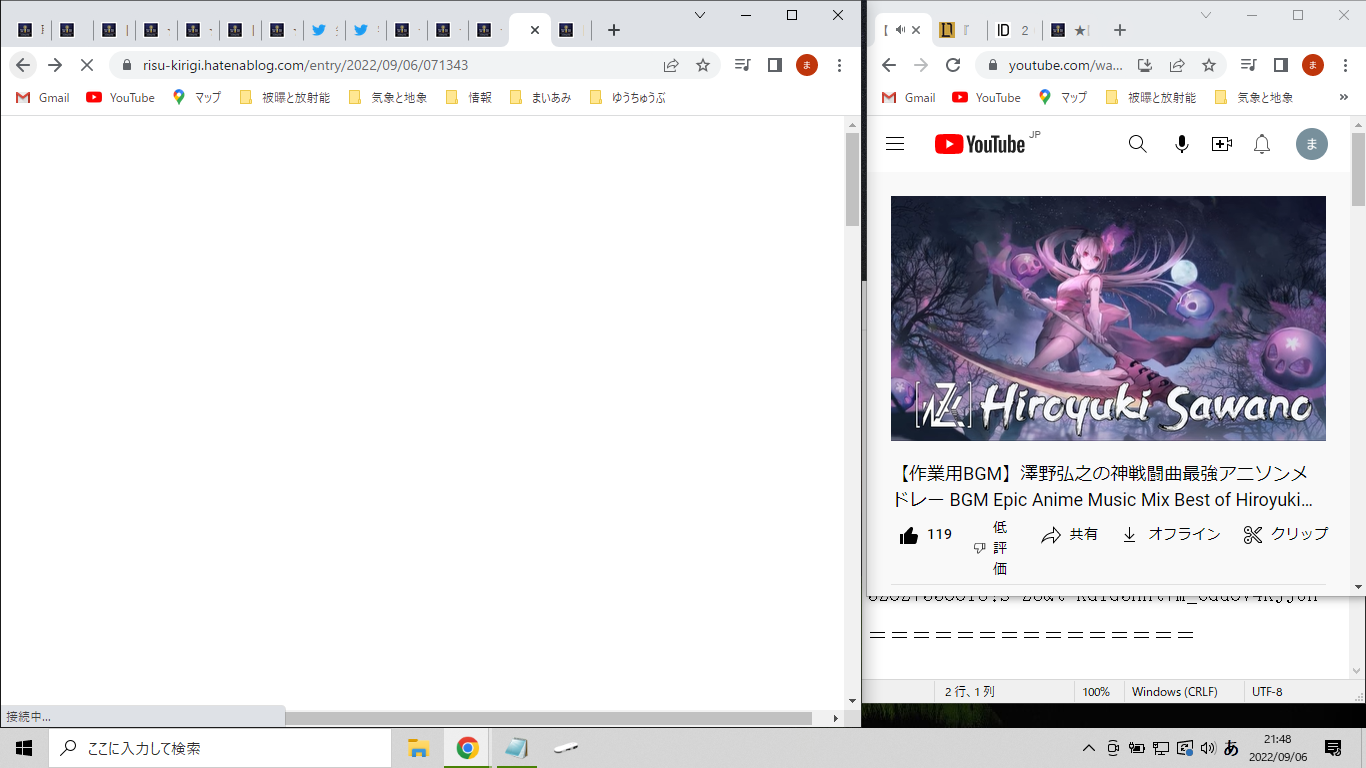Click the install icon in YouTube address bar
Image resolution: width=1366 pixels, height=768 pixels.
point(1145,65)
